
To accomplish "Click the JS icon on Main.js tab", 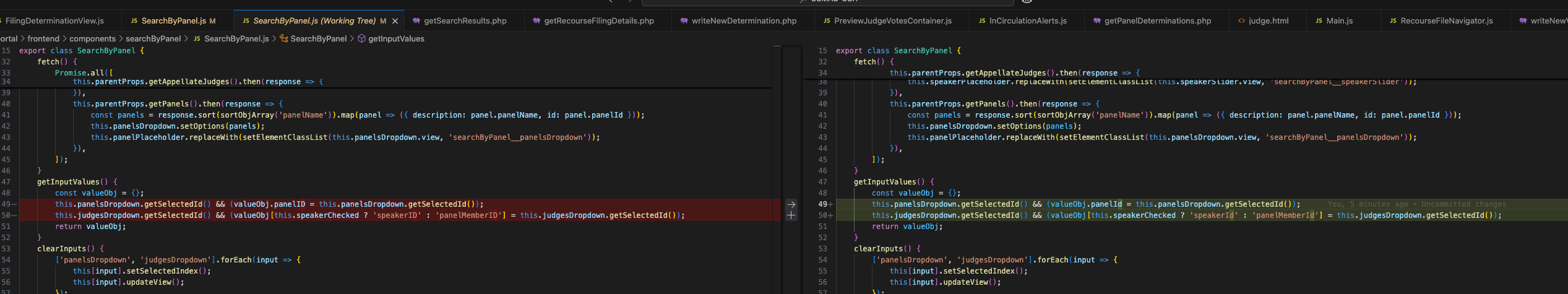I will point(1319,21).
